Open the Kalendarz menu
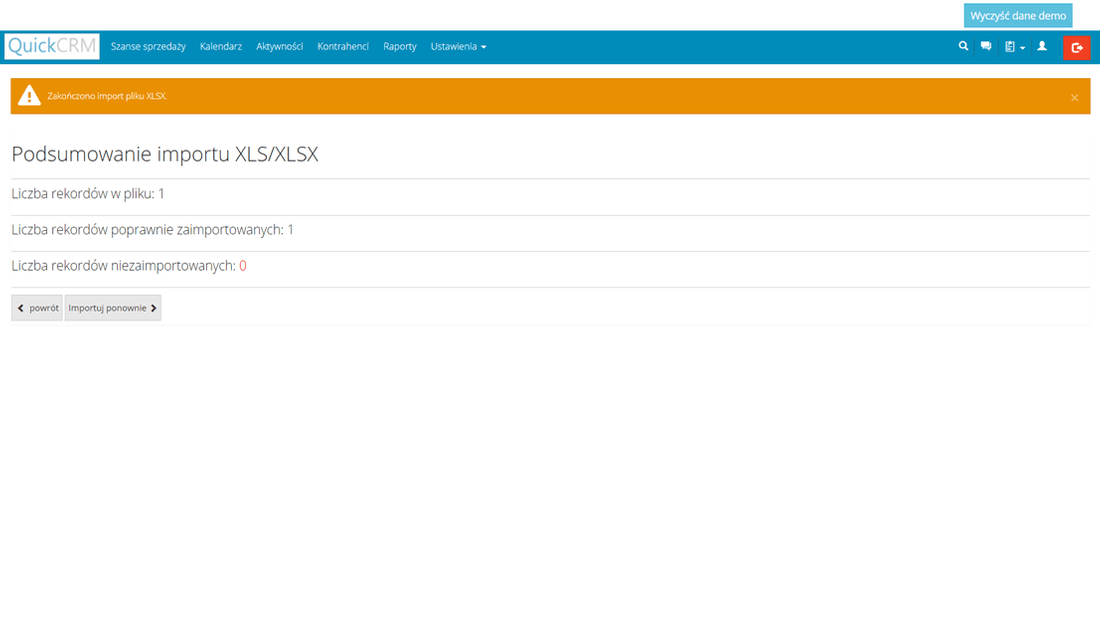The width and height of the screenshot is (1100, 627). click(220, 46)
